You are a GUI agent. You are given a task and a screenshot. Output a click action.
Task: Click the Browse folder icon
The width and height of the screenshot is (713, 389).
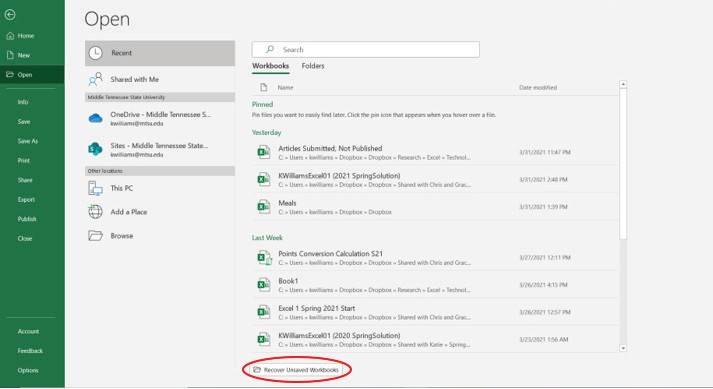pos(95,236)
